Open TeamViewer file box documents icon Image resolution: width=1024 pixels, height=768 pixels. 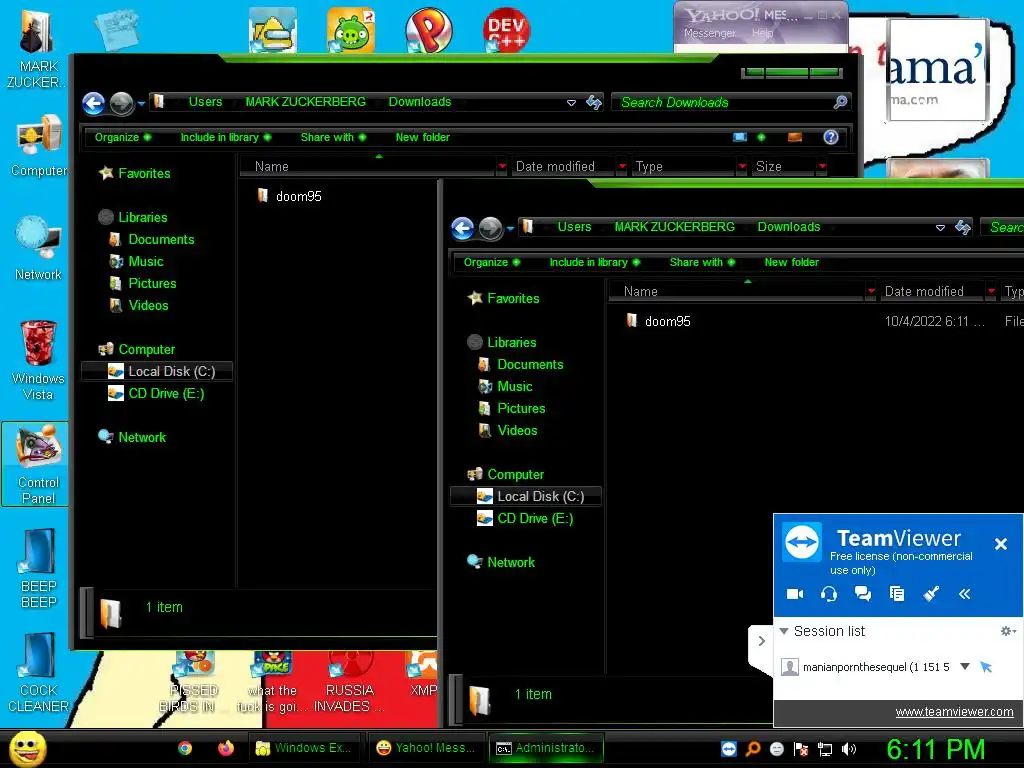tap(897, 594)
